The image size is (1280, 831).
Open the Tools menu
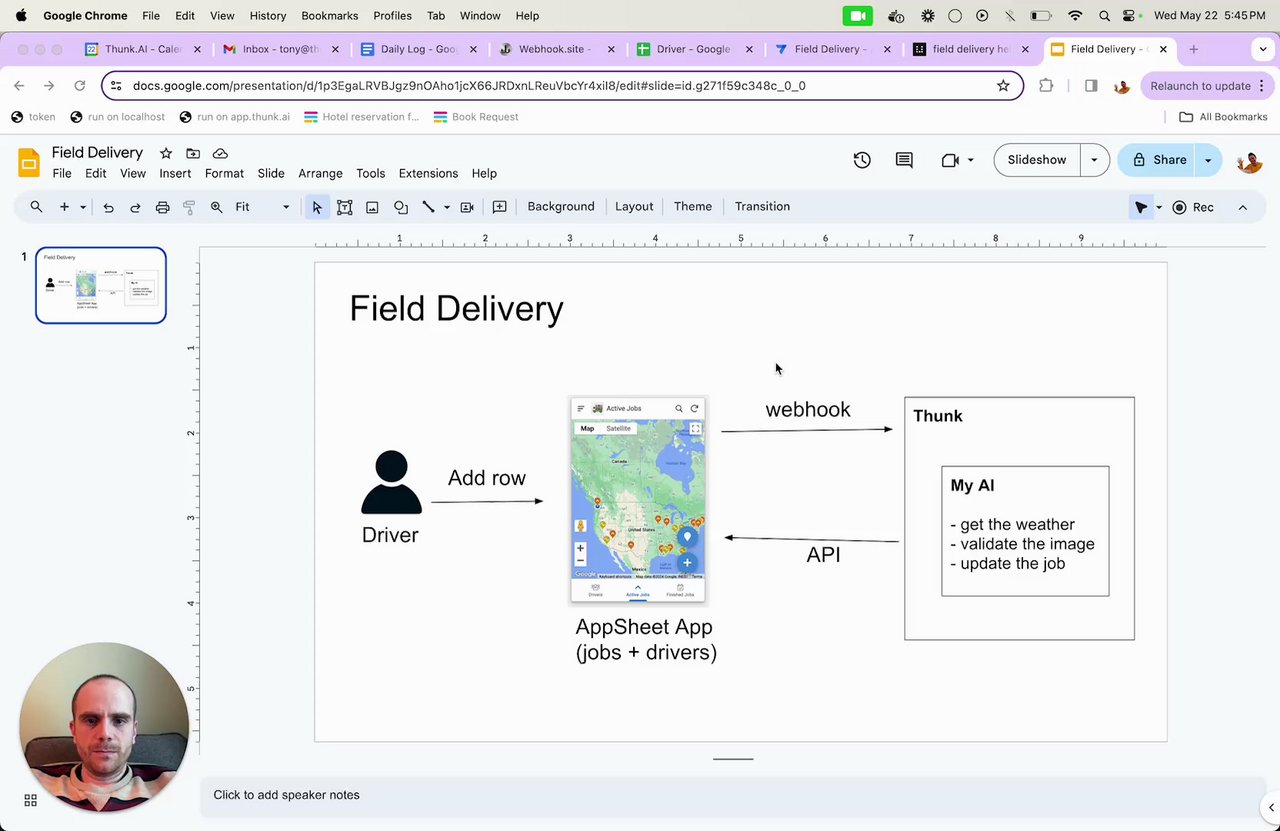pyautogui.click(x=371, y=173)
